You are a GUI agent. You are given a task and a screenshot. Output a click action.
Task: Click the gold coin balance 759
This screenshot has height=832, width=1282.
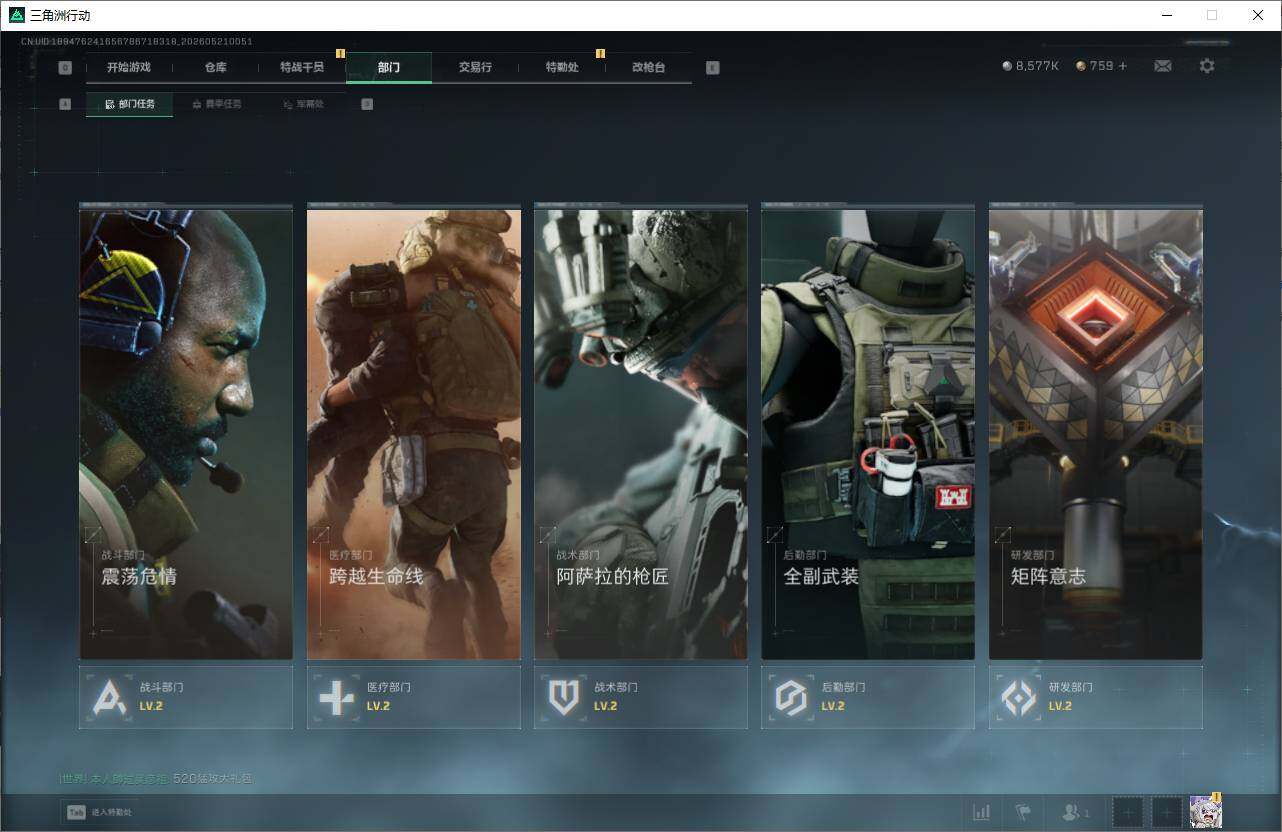pyautogui.click(x=1095, y=66)
